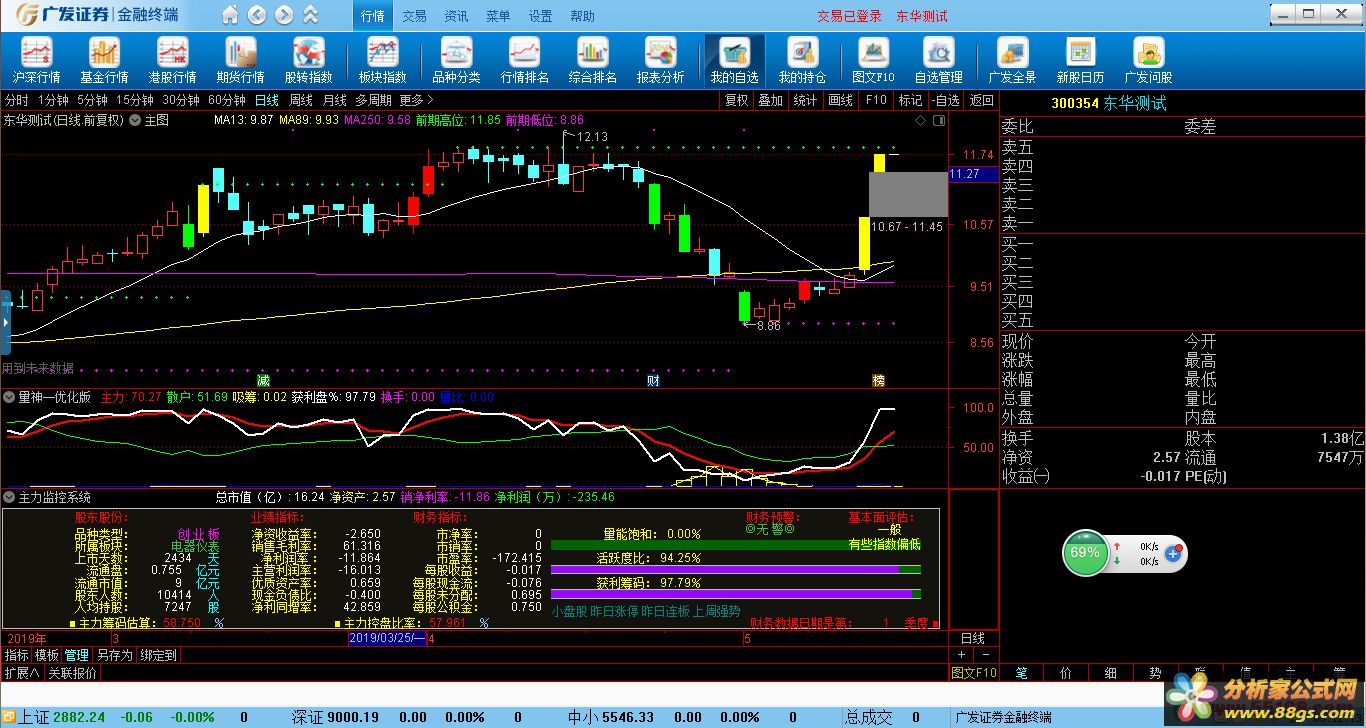Open the 我的持仓 holdings icon
Image resolution: width=1366 pixels, height=728 pixels.
point(802,60)
